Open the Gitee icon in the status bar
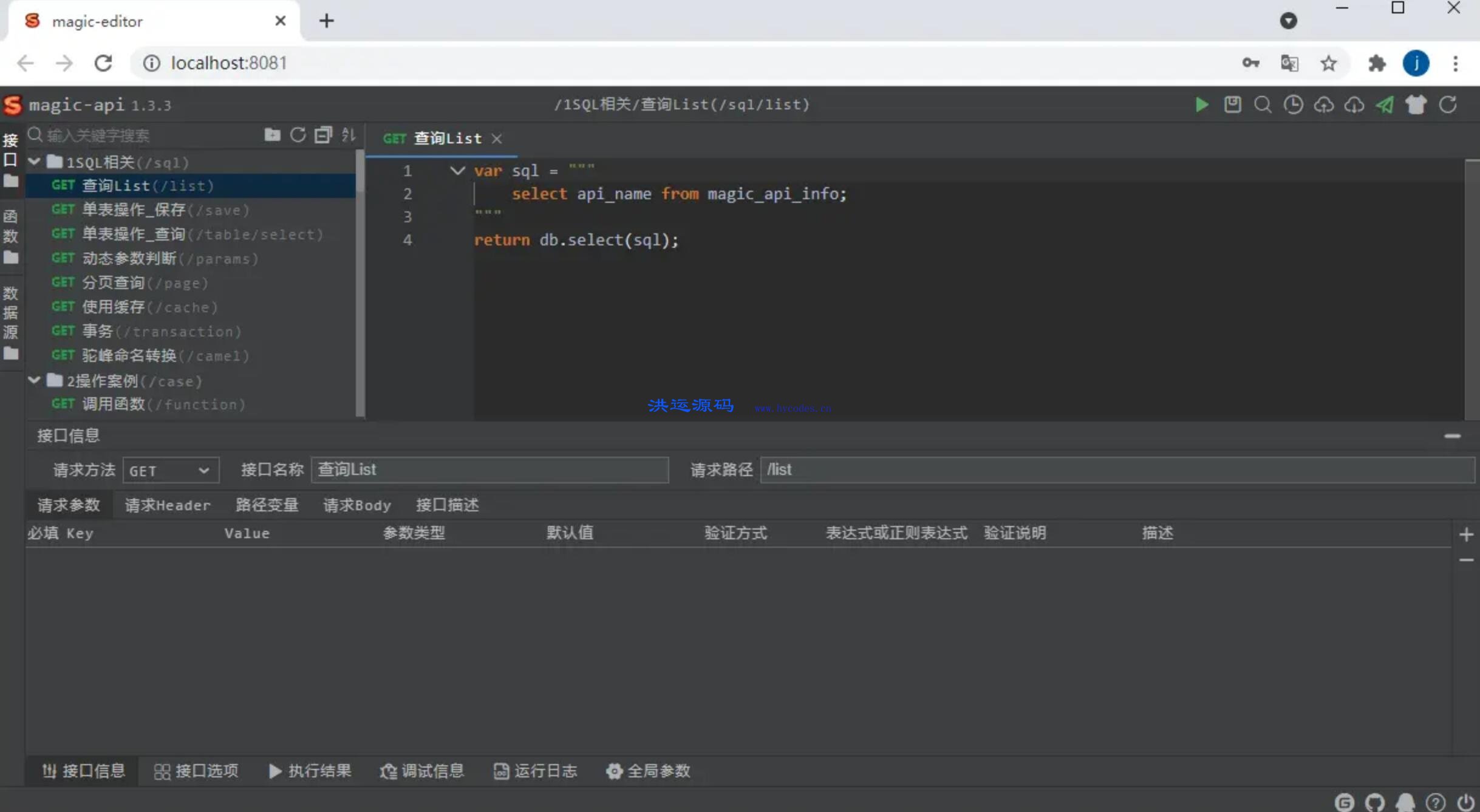The width and height of the screenshot is (1480, 812). point(1345,802)
